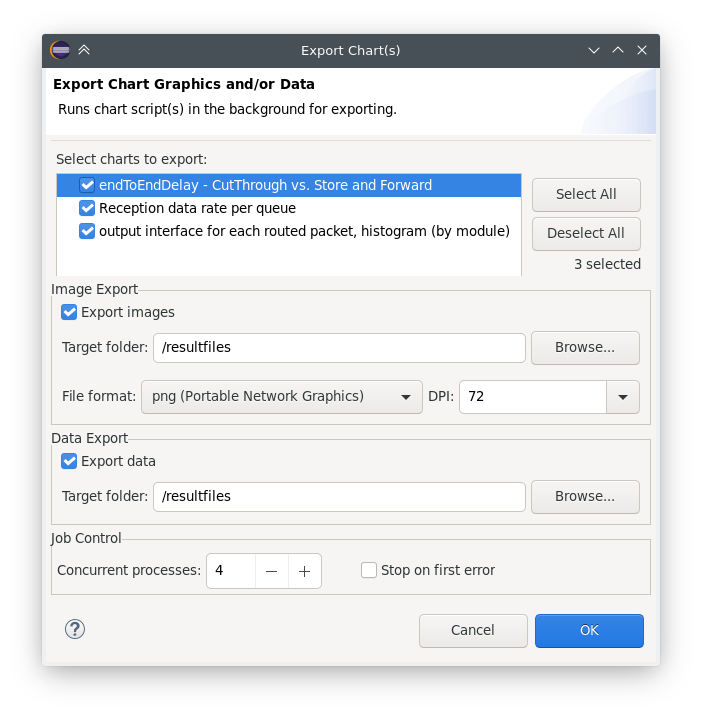Click the double-chevron keep-above icon
This screenshot has width=702, height=716.
[84, 50]
